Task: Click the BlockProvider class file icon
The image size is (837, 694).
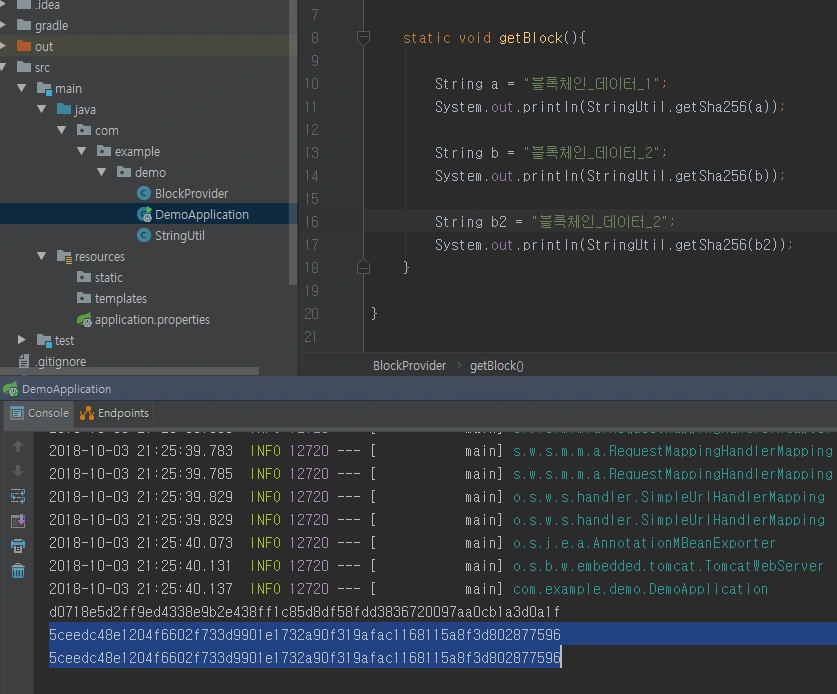Action: click(144, 193)
